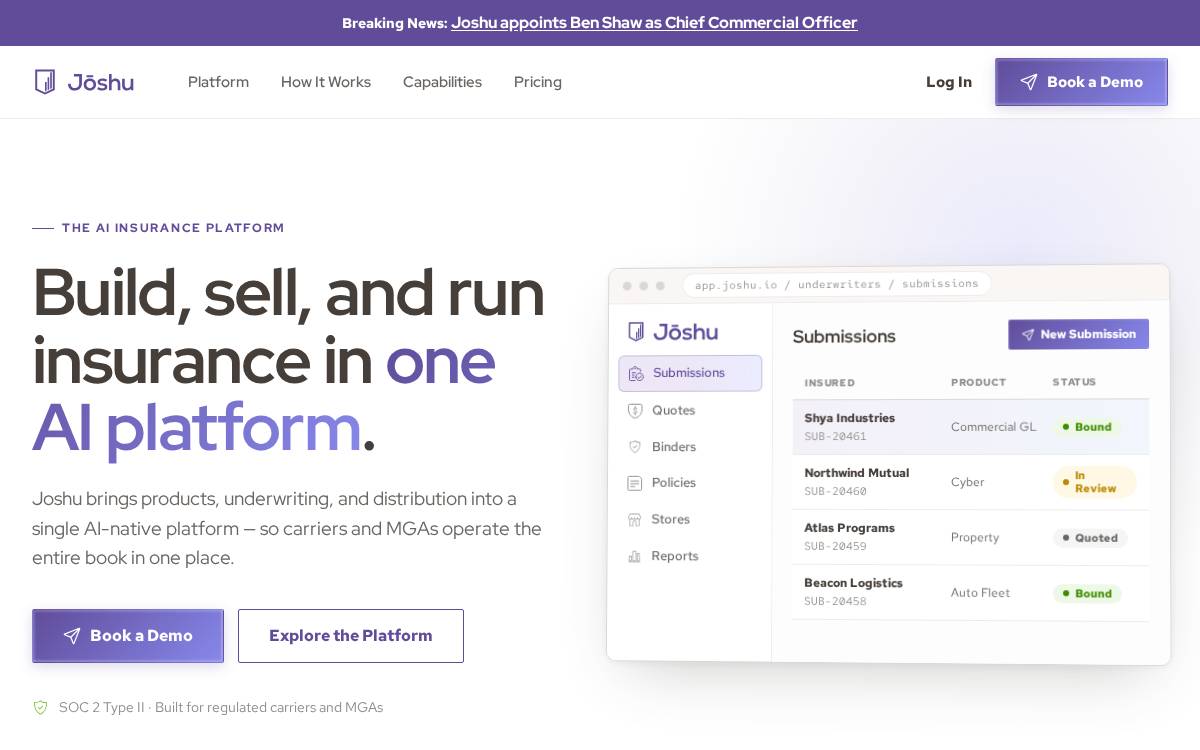1200x750 pixels.
Task: Click the Quoted status badge
Action: (x=1090, y=538)
